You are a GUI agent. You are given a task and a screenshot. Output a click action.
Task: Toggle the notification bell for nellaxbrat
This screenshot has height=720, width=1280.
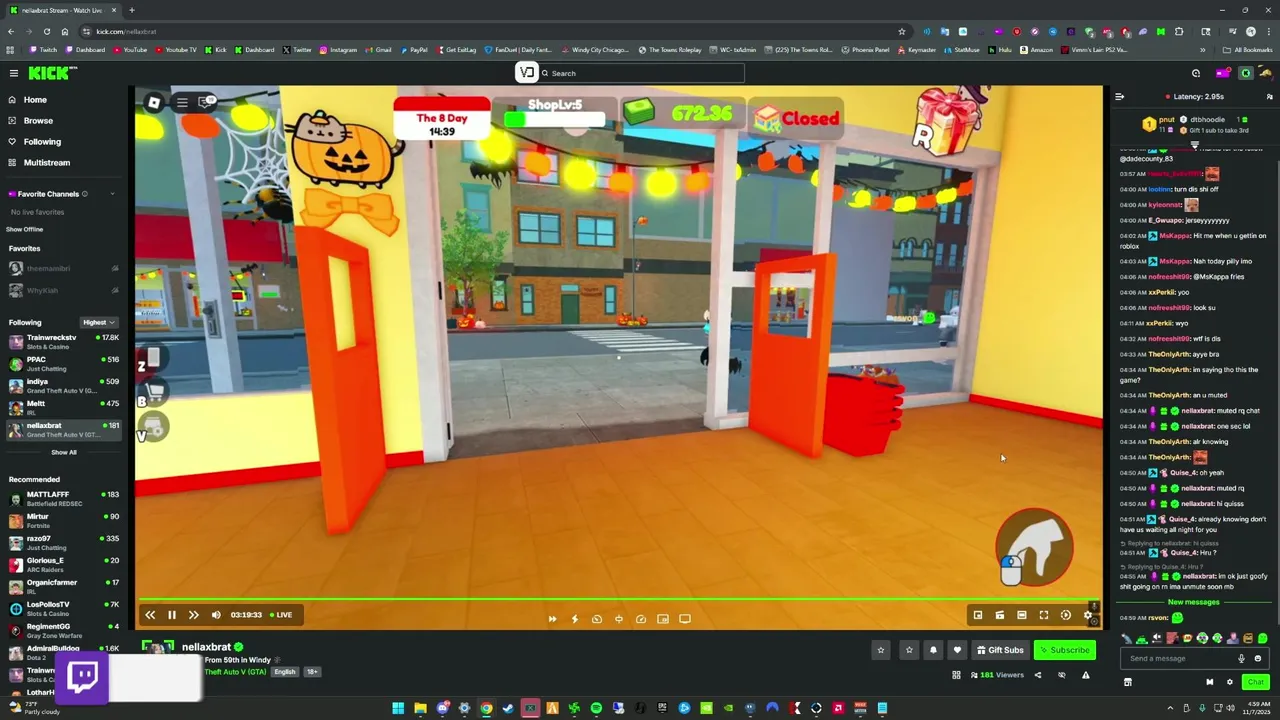tap(933, 650)
